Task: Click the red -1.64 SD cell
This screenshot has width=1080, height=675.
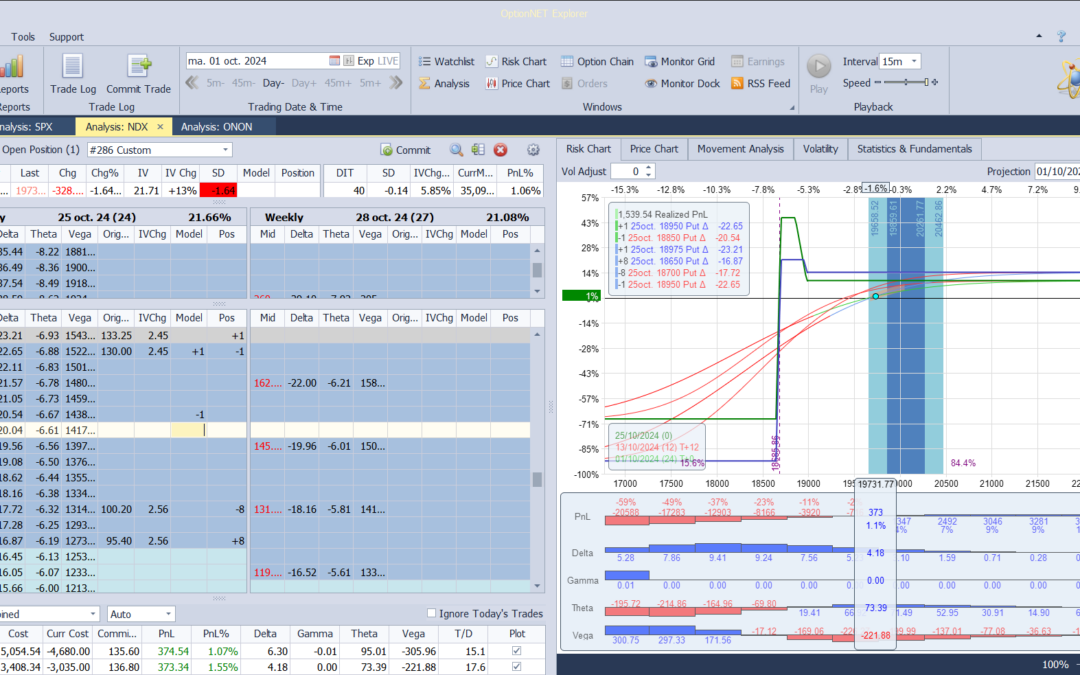Action: click(x=218, y=190)
